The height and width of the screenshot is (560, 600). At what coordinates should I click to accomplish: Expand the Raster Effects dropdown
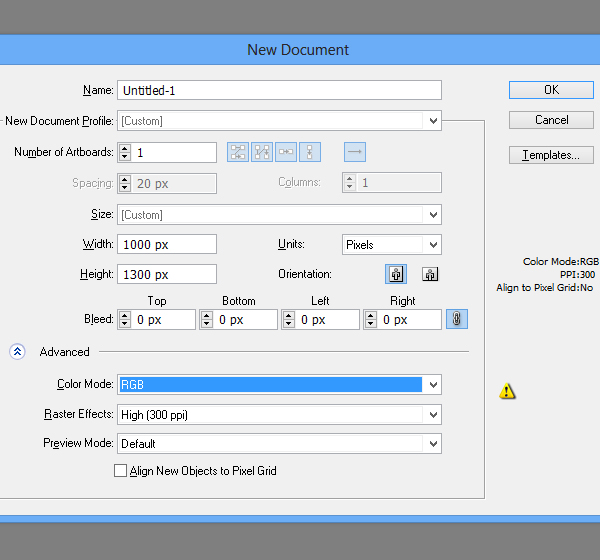pyautogui.click(x=280, y=414)
